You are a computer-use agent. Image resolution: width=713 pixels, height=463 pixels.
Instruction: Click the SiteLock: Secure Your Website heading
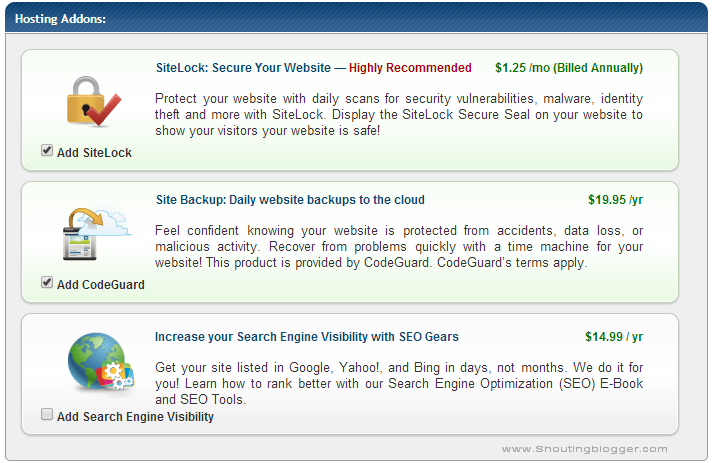[x=243, y=68]
